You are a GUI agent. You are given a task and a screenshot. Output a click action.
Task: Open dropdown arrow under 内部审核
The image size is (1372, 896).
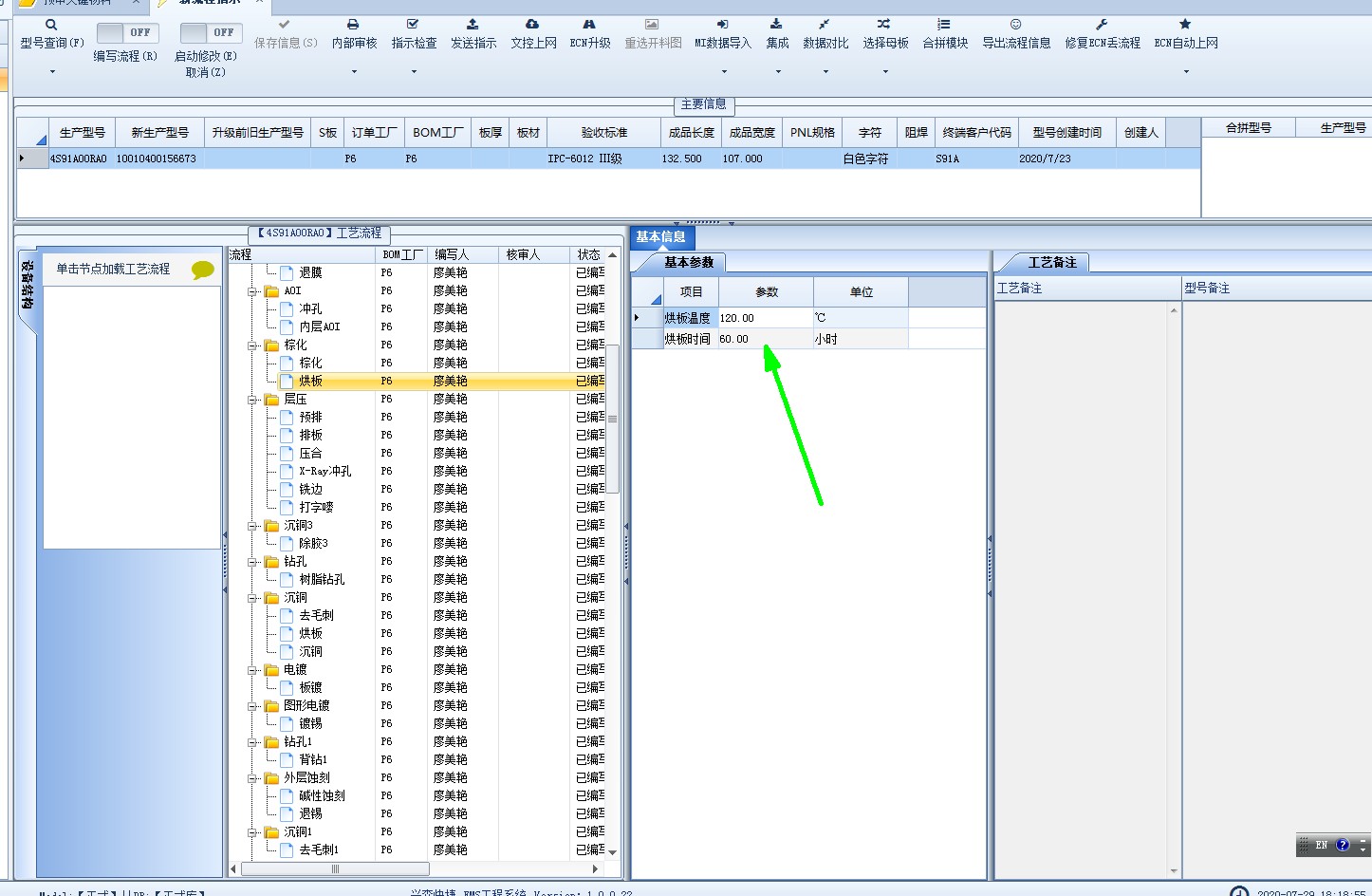point(354,72)
